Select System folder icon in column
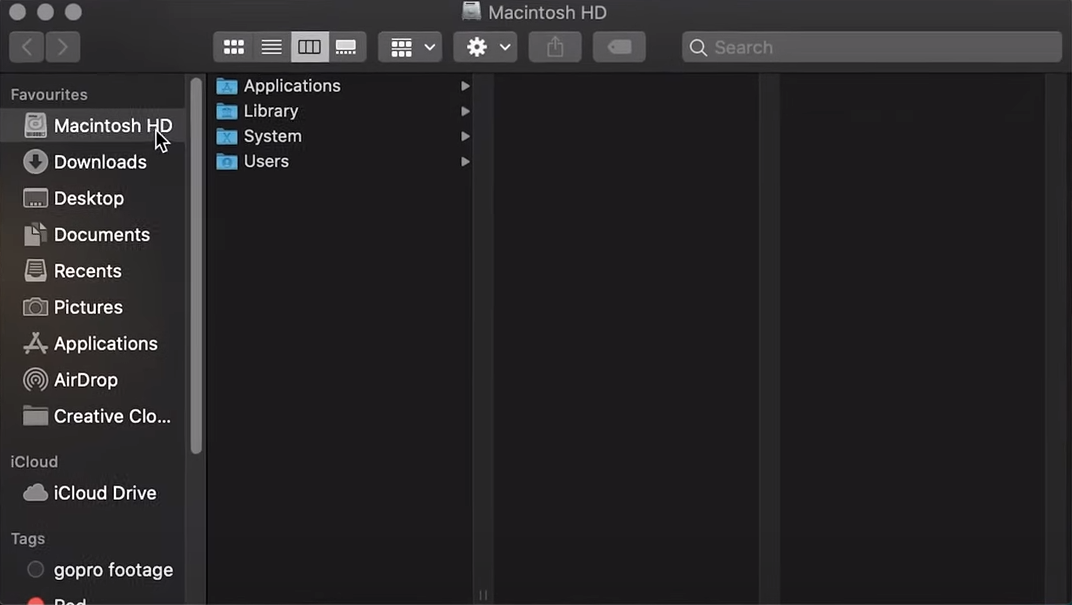The height and width of the screenshot is (605, 1072). pyautogui.click(x=226, y=137)
